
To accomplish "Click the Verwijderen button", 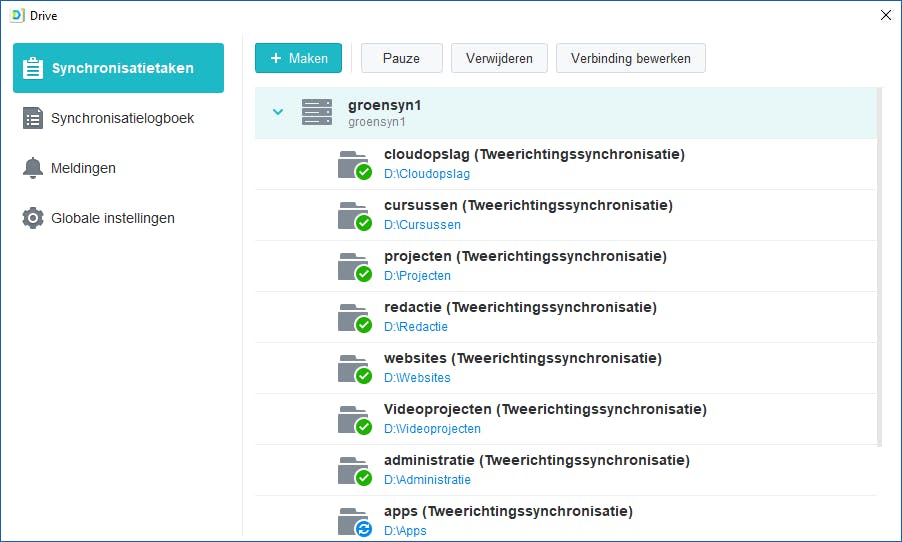I will point(499,58).
